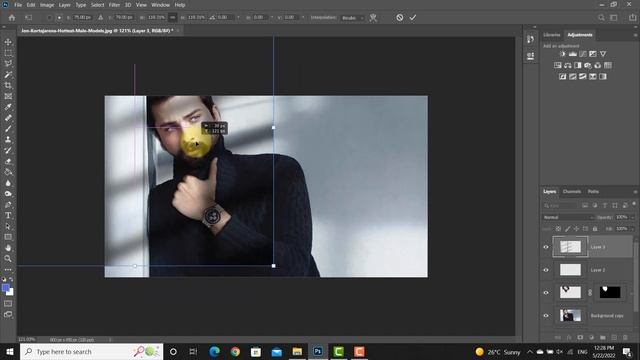Viewport: 640px width, 360px height.
Task: Toggle lock transparent pixels
Action: 558,229
